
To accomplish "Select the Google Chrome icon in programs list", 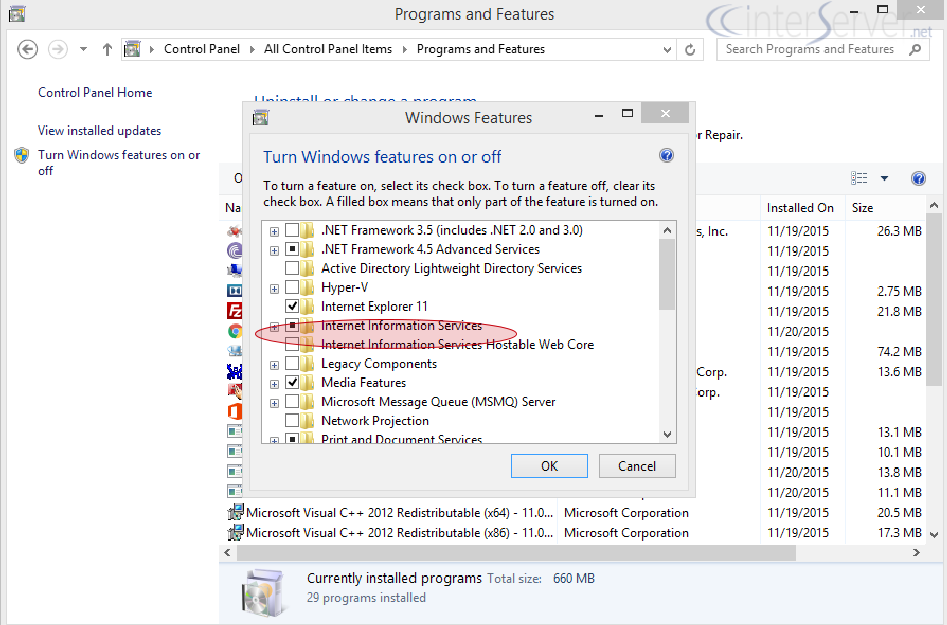I will pyautogui.click(x=234, y=331).
